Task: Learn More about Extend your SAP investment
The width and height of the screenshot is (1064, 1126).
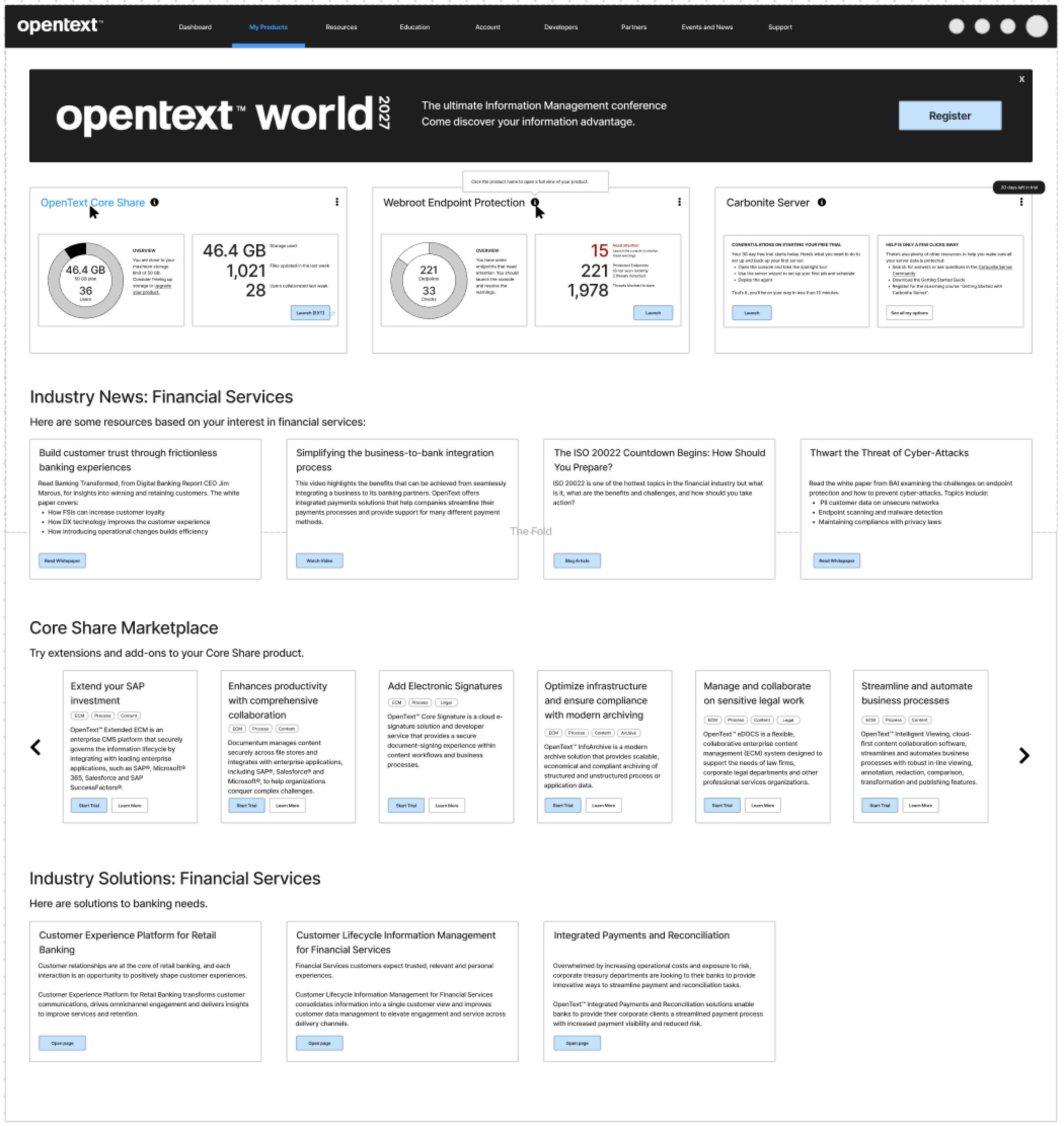Action: [x=130, y=805]
